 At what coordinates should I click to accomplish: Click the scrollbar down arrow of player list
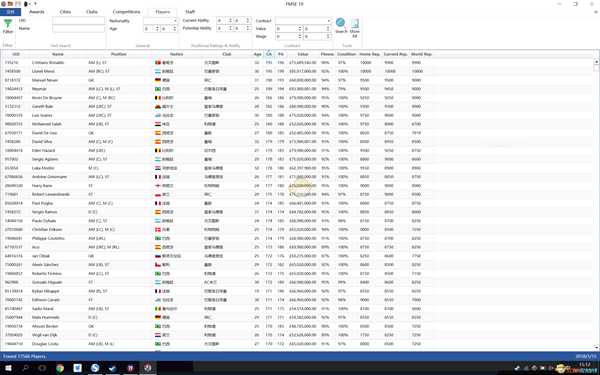(597, 347)
